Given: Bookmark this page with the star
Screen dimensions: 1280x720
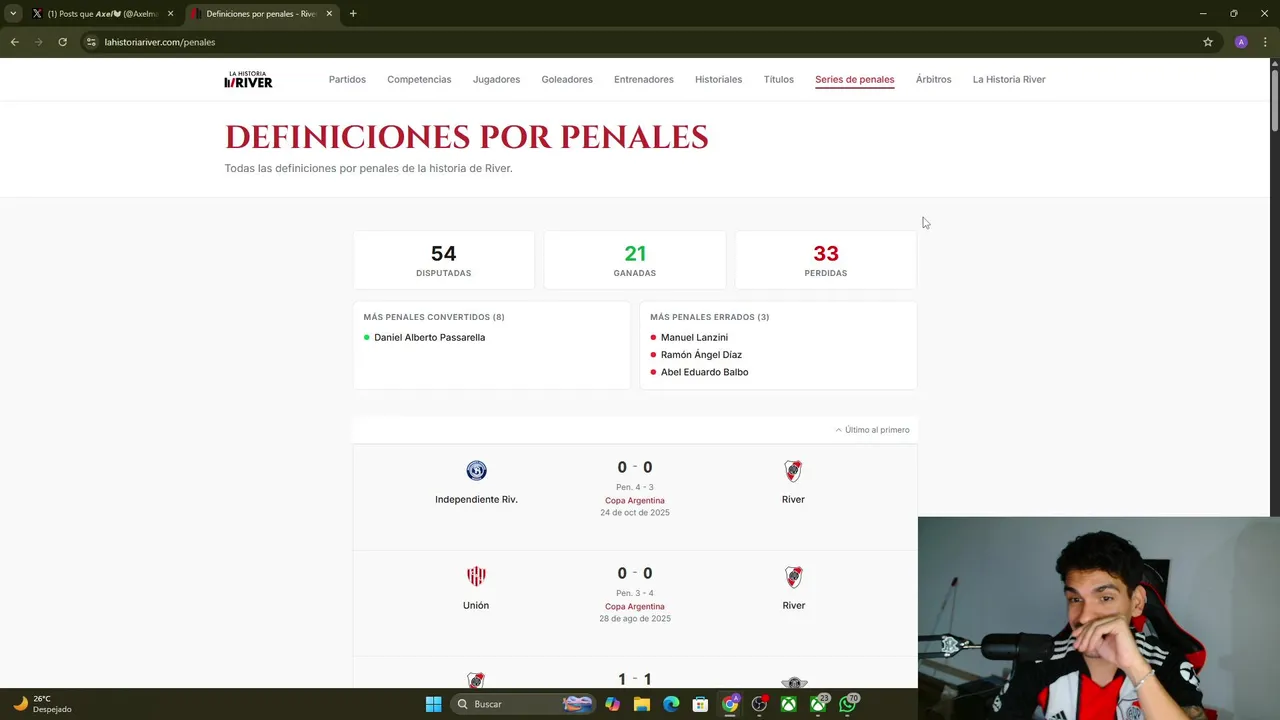Looking at the screenshot, I should pos(1208,42).
